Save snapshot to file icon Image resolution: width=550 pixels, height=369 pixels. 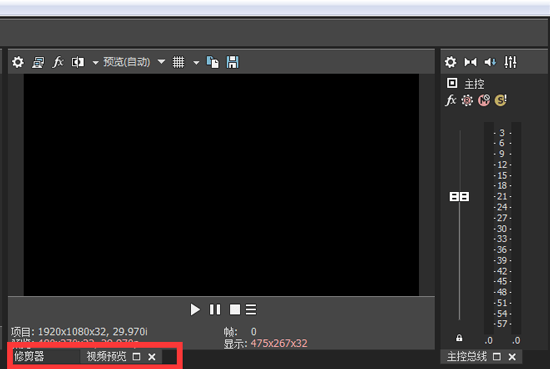coord(233,62)
